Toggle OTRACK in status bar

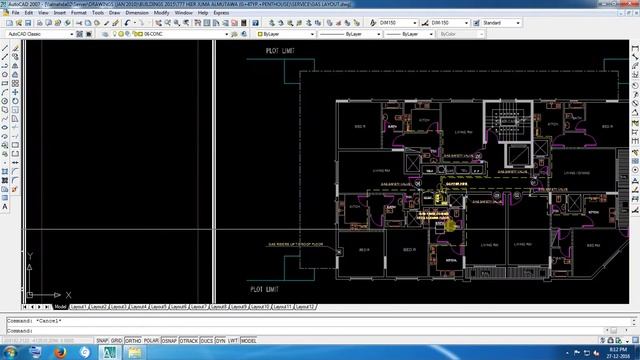tap(189, 340)
